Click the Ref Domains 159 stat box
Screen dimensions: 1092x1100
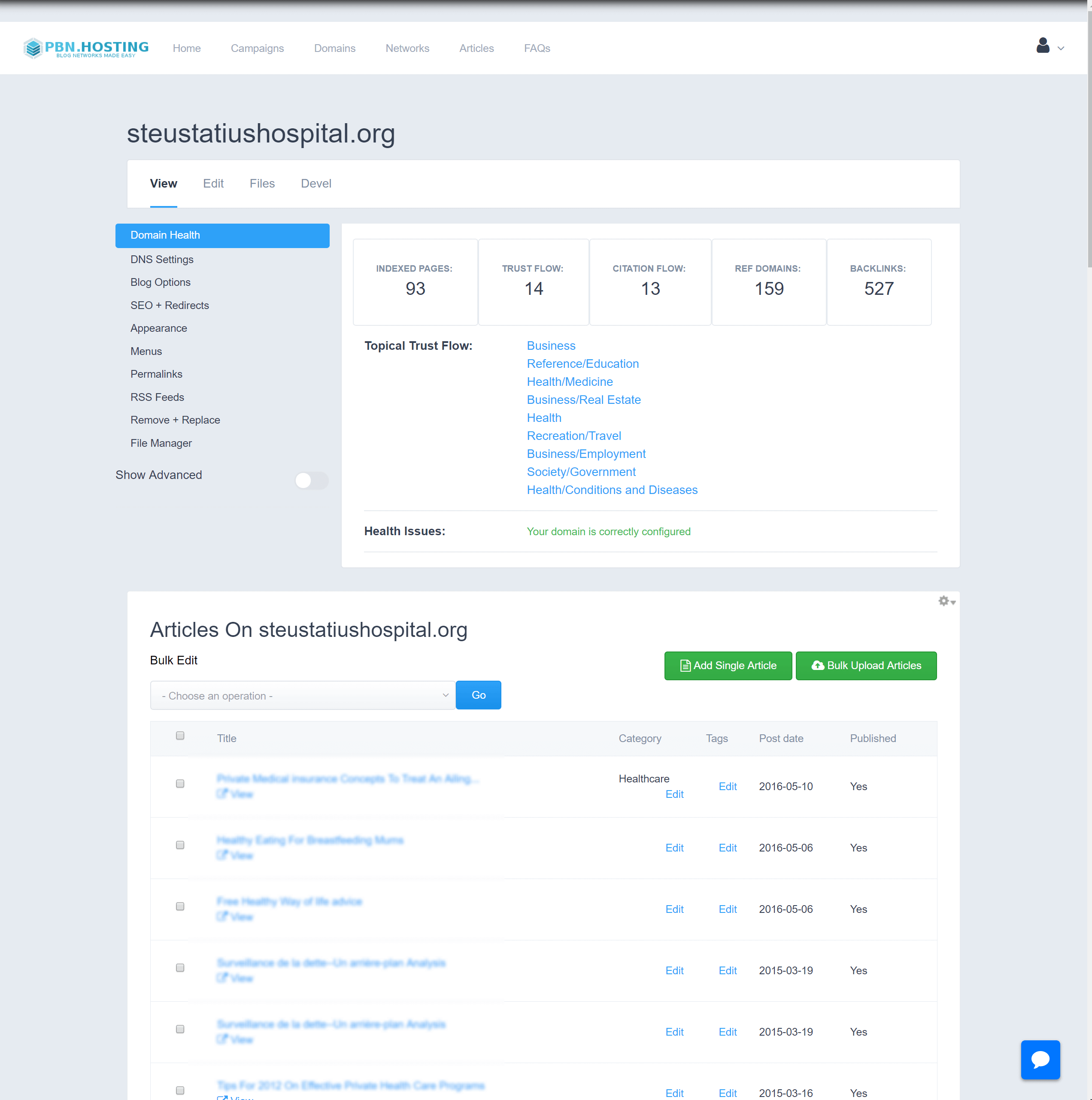769,282
